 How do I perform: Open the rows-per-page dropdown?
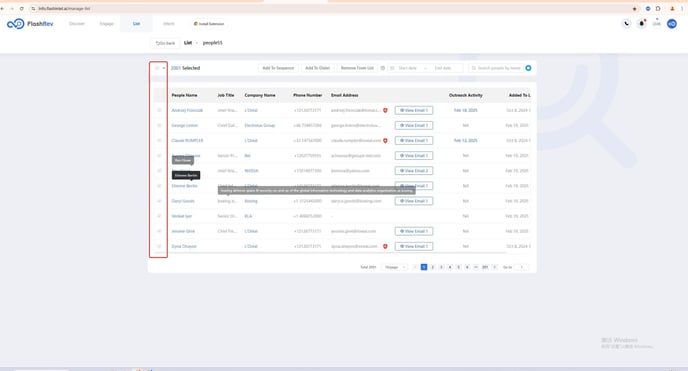coord(394,267)
